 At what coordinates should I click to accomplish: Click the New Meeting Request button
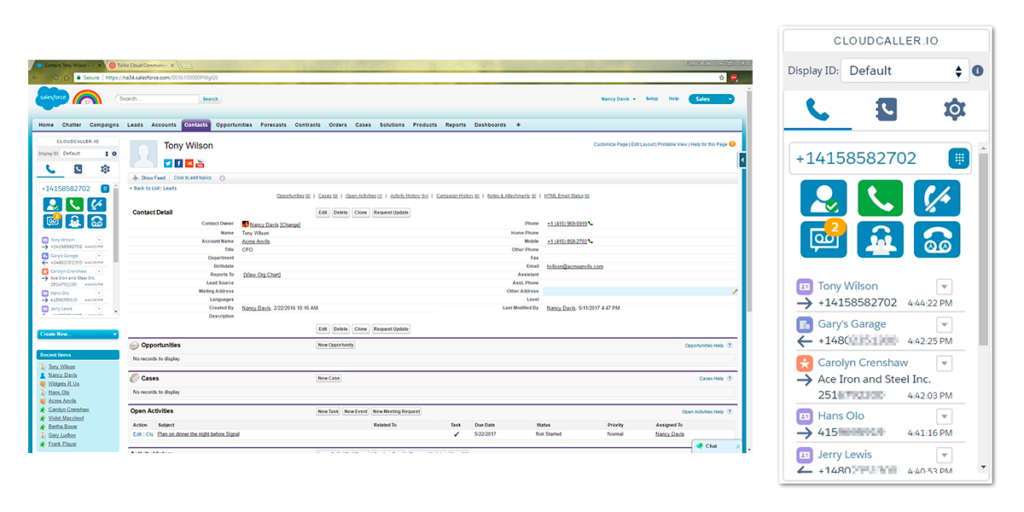point(396,411)
